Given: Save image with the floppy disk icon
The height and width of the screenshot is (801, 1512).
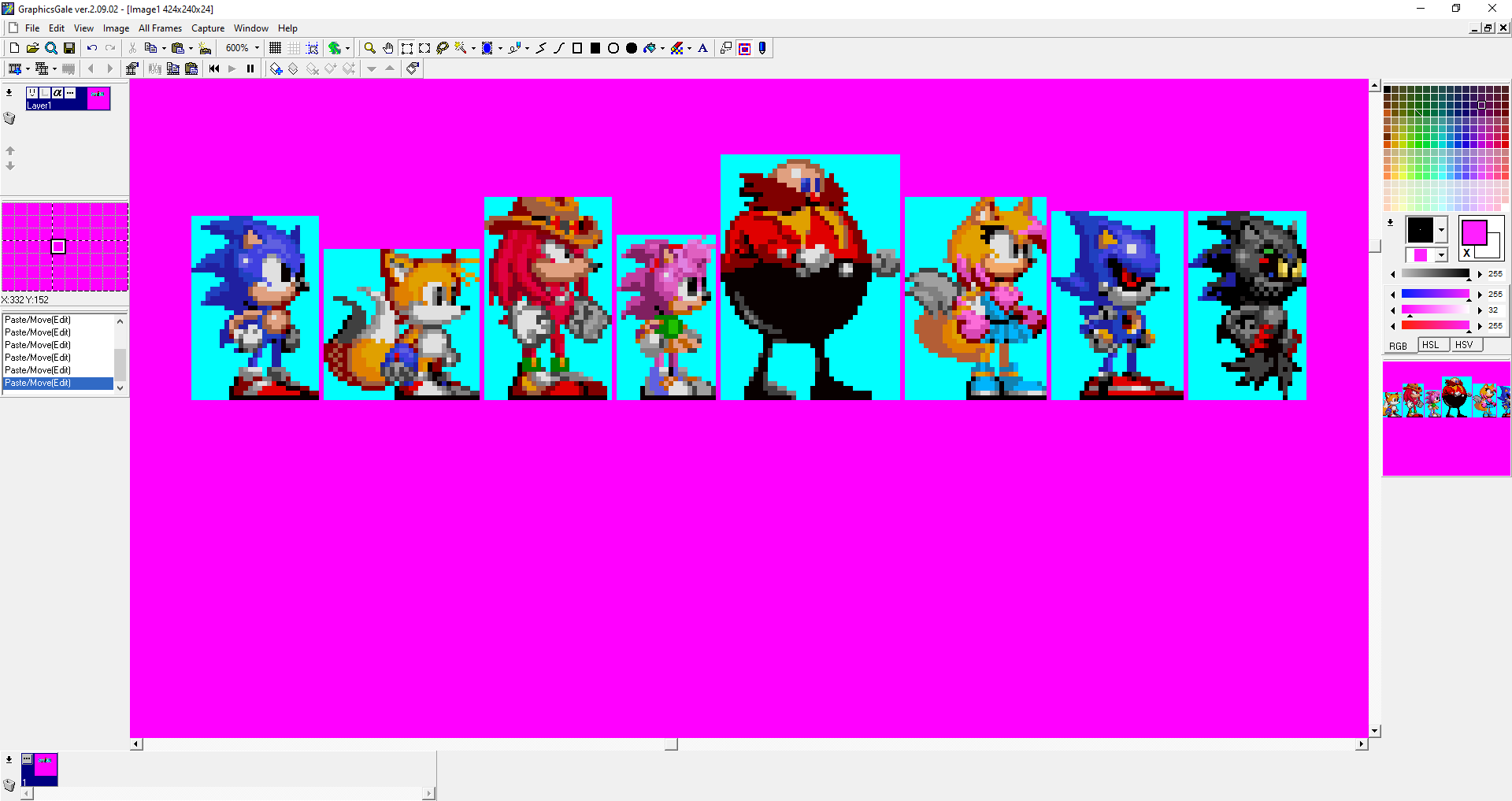Looking at the screenshot, I should (69, 48).
